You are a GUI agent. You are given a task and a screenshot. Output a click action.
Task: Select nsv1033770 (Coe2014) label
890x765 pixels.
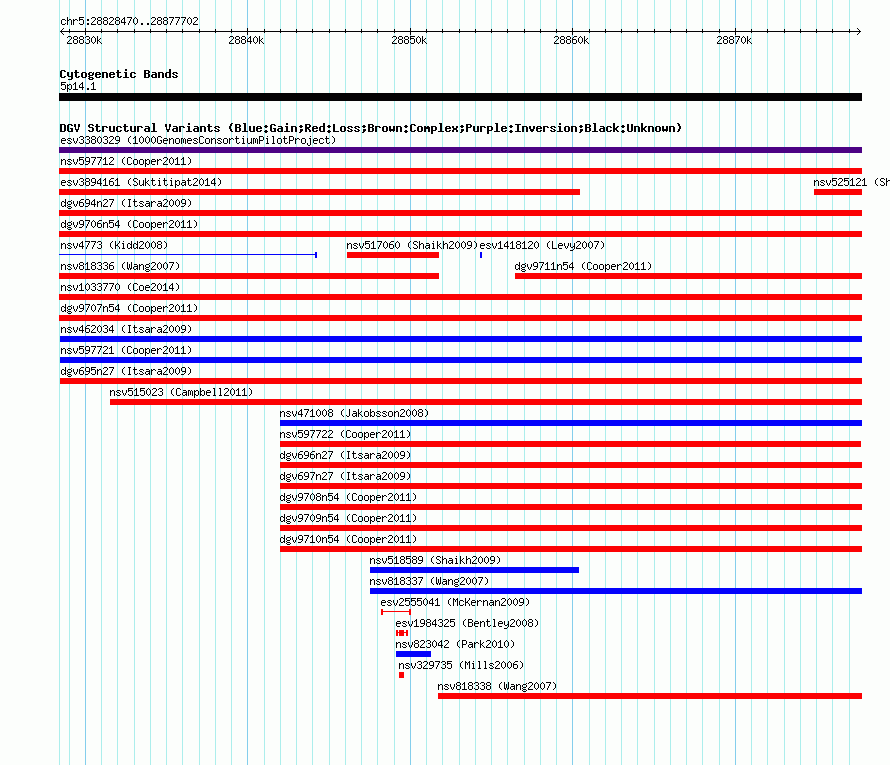click(120, 287)
